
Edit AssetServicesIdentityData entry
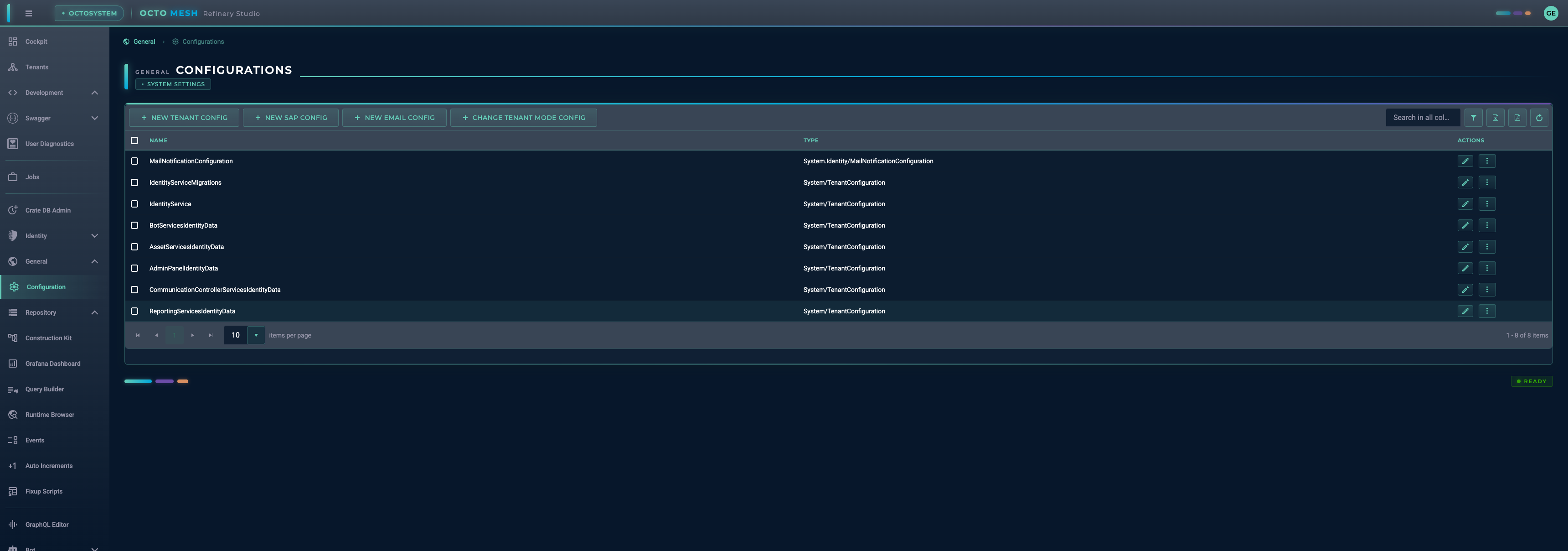1465,247
